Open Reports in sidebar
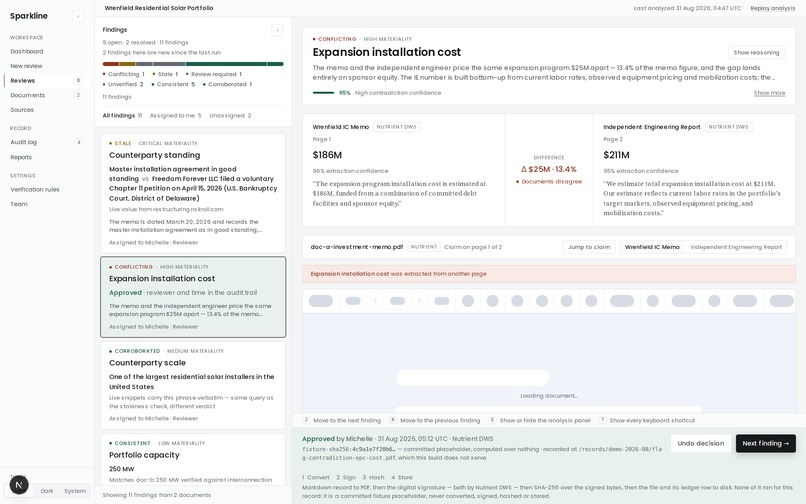The height and width of the screenshot is (504, 806). coord(21,157)
